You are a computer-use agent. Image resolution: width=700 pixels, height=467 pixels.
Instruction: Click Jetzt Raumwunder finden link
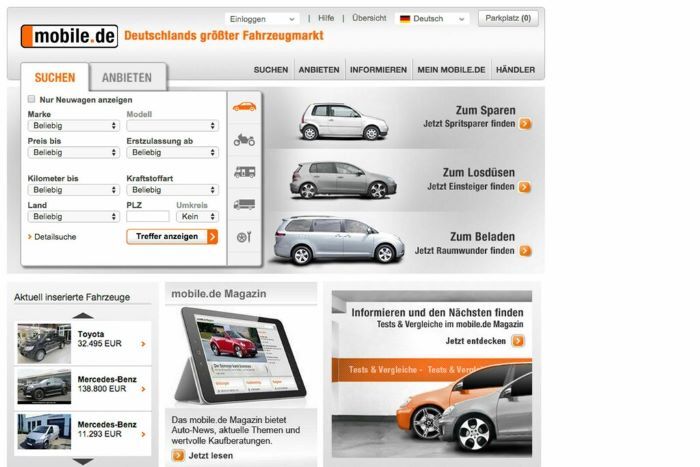(x=465, y=251)
